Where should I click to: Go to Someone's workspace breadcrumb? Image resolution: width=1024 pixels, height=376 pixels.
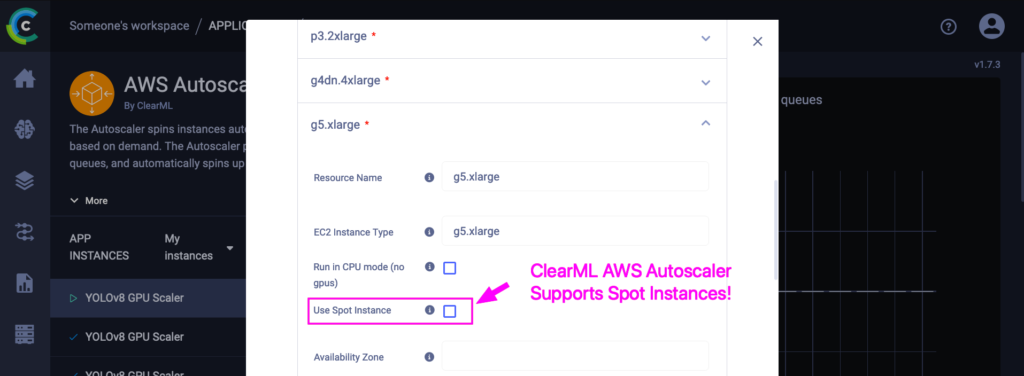click(129, 26)
